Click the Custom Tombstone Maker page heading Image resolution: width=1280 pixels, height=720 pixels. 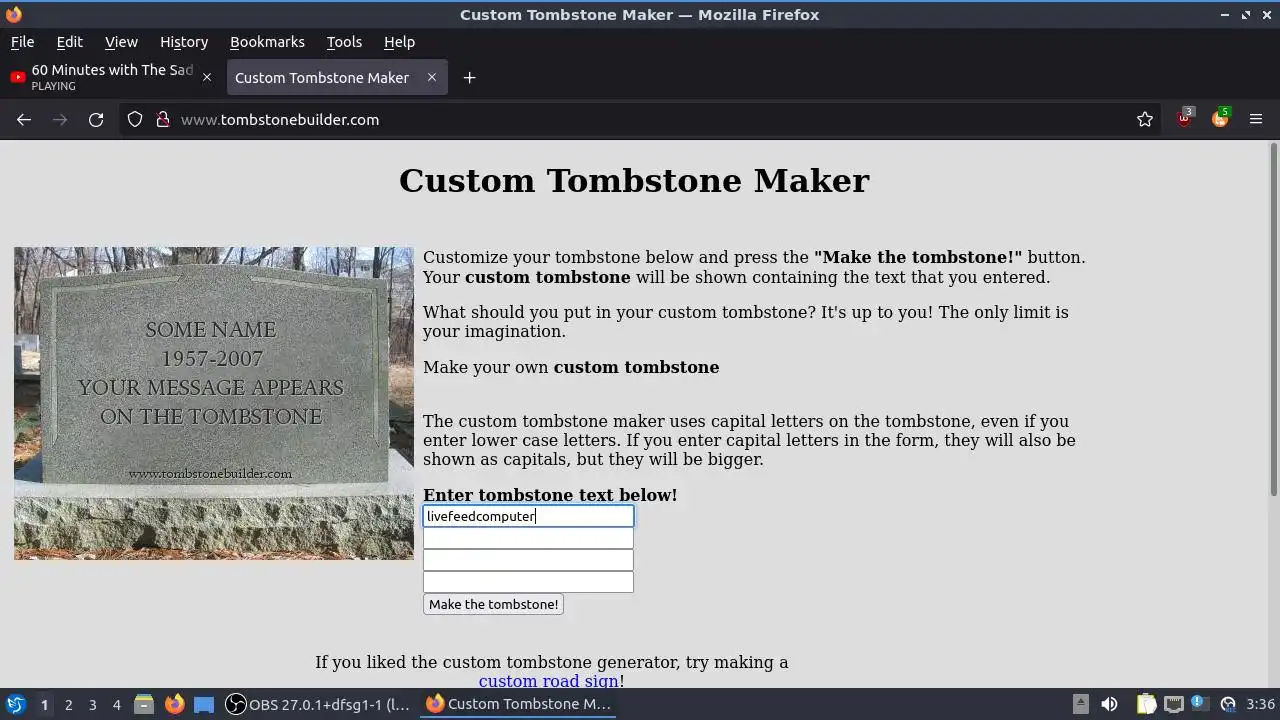click(634, 181)
